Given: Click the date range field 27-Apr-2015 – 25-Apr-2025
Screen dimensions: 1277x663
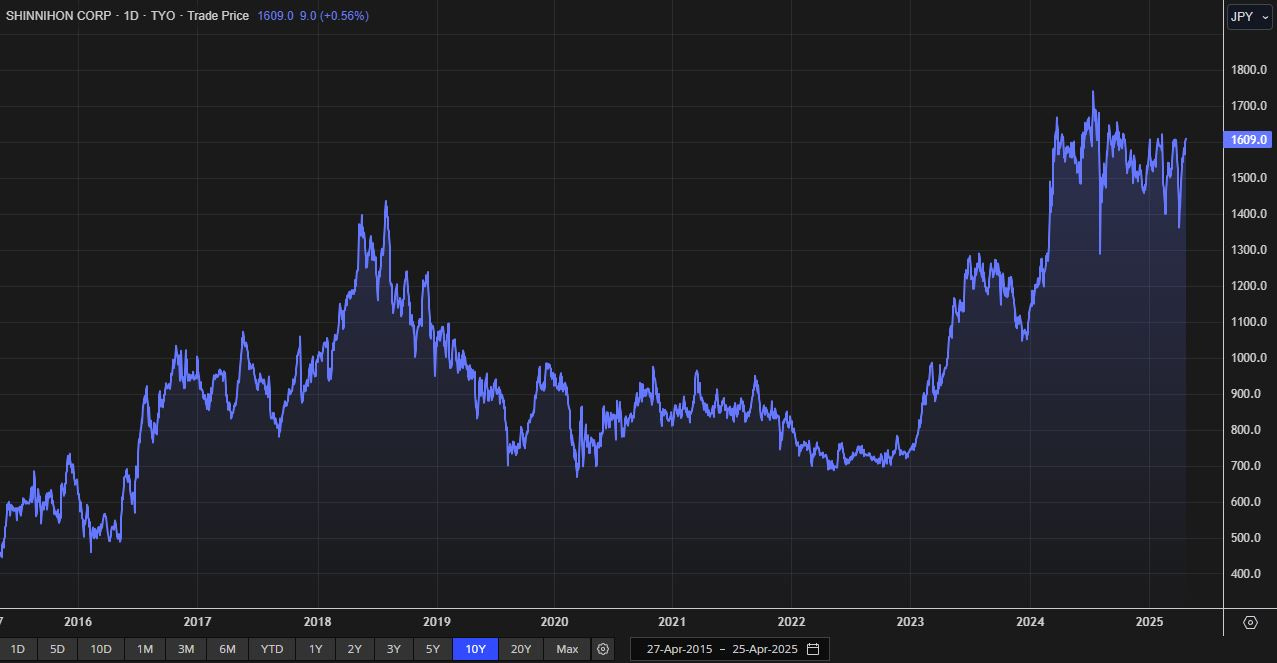Looking at the screenshot, I should click(x=730, y=649).
